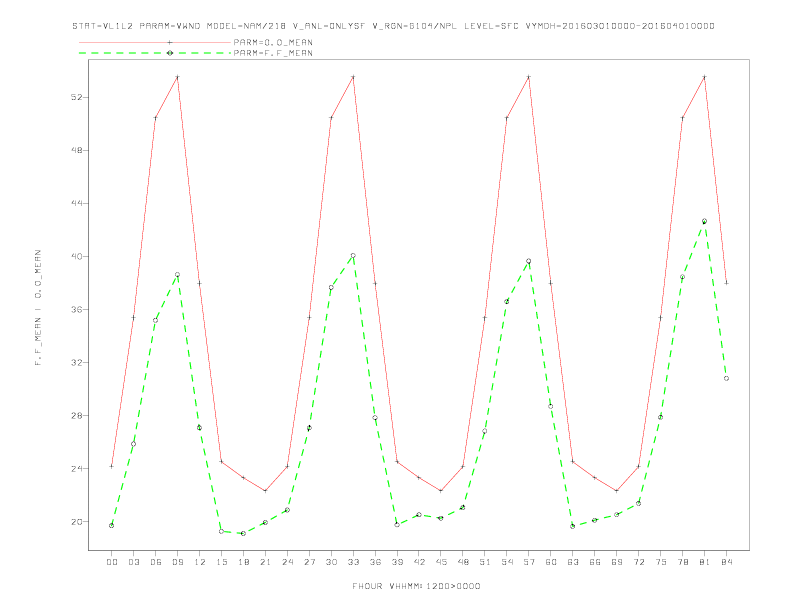This screenshot has height=612, width=792.
Task: Click the green lowest marker at hour 18
Action: [243, 533]
